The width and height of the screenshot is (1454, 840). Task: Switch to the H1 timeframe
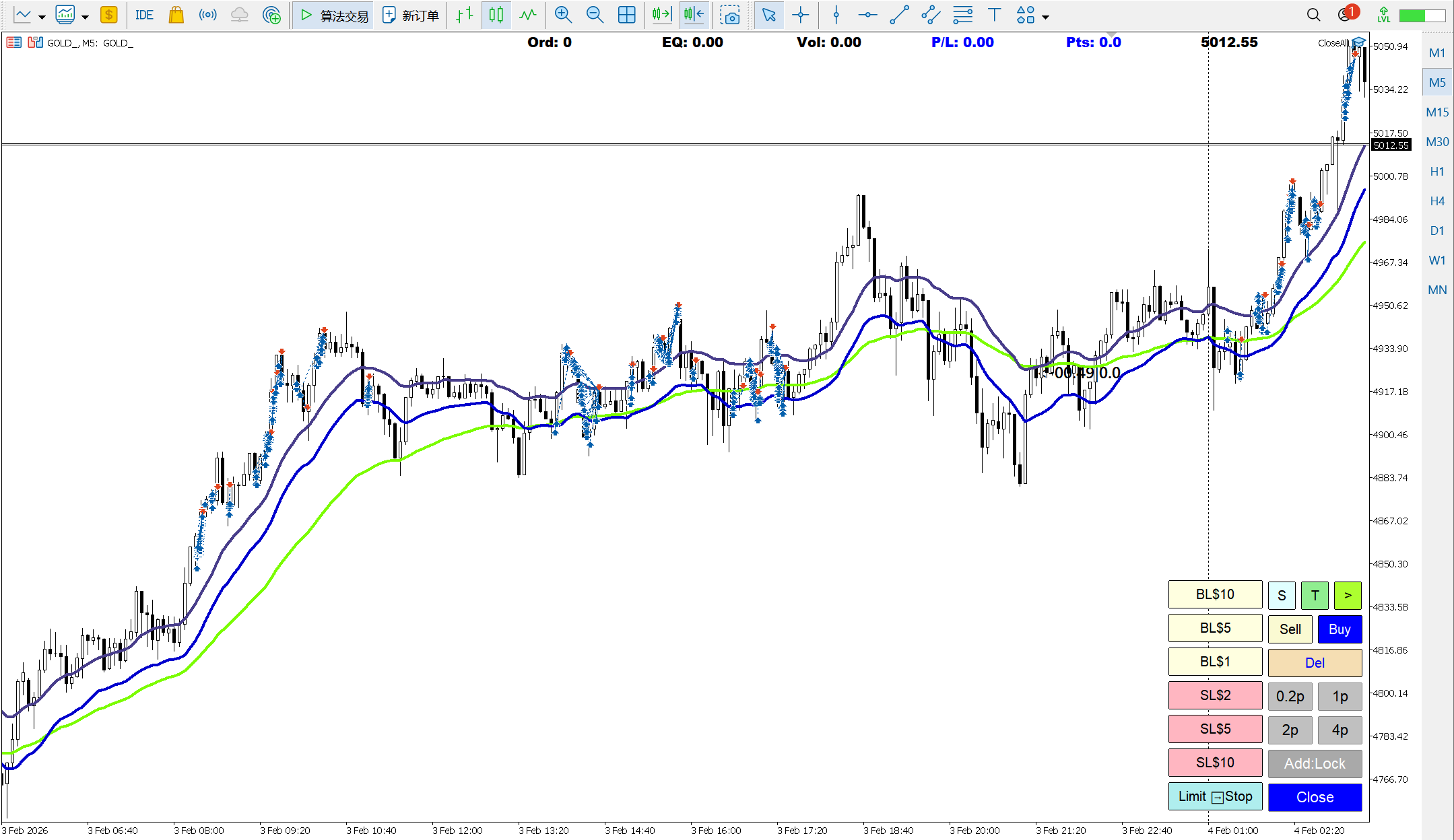point(1436,172)
